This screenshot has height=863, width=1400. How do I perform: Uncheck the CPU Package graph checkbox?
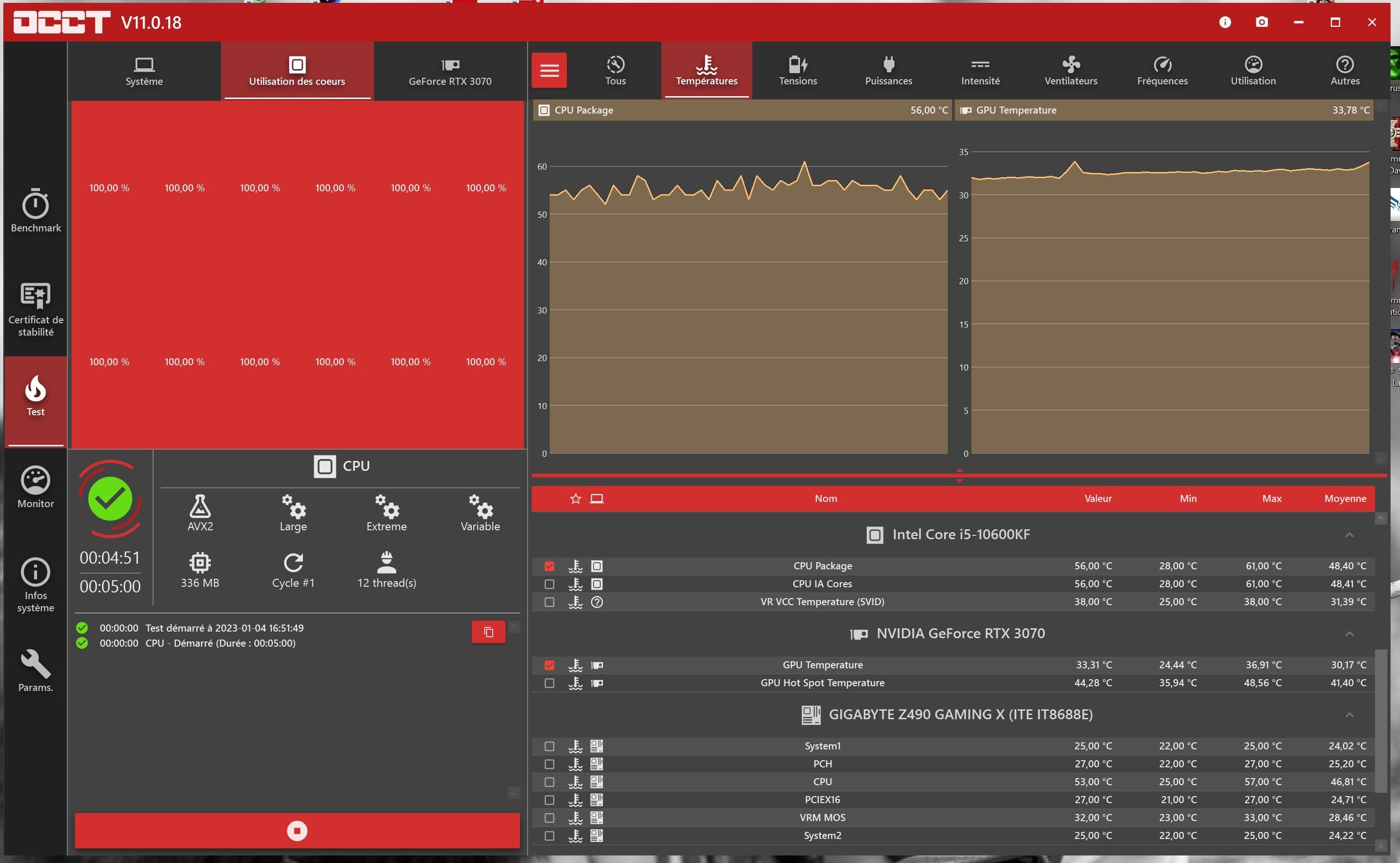click(x=549, y=566)
